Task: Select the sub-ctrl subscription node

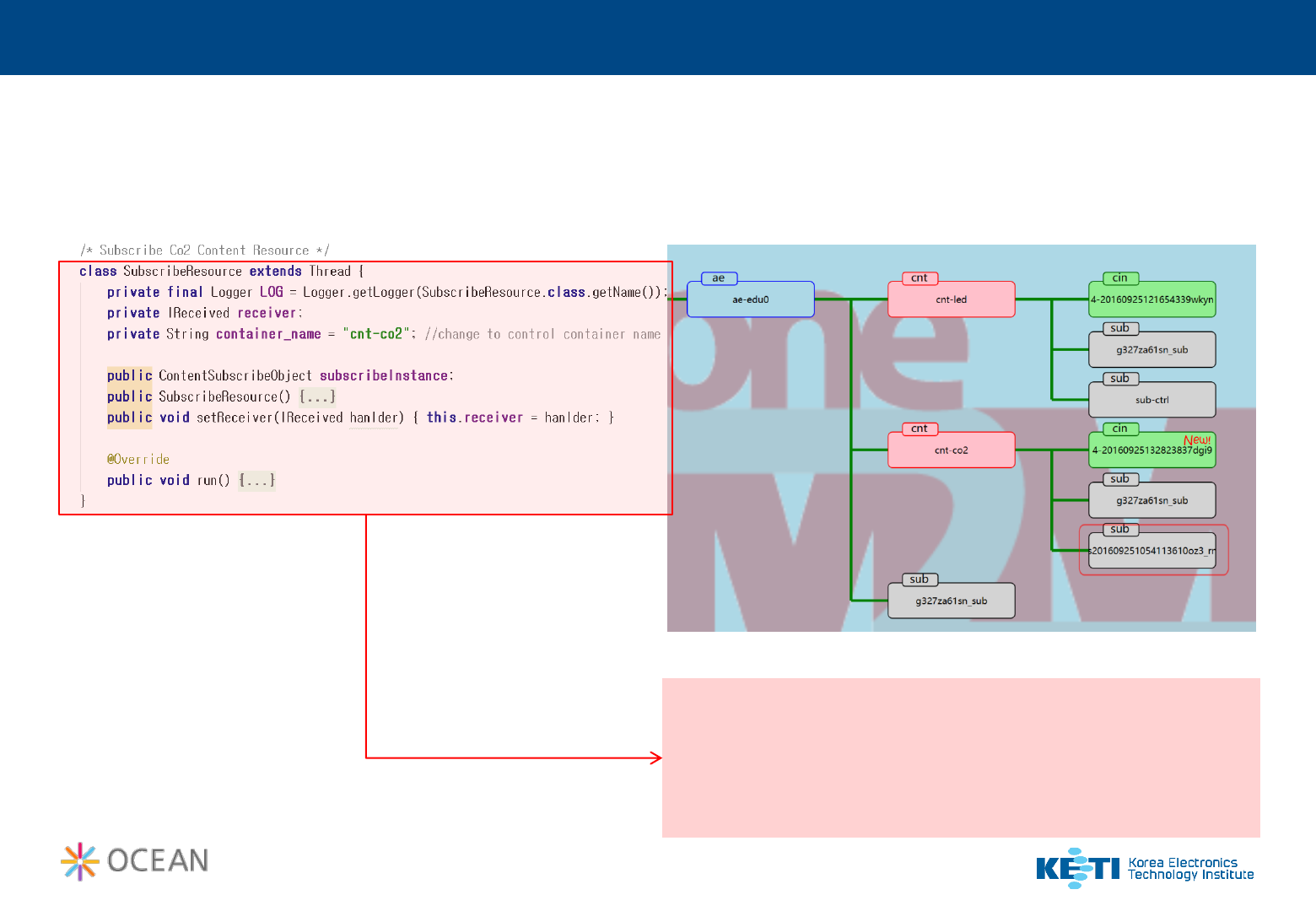Action: (x=1152, y=400)
